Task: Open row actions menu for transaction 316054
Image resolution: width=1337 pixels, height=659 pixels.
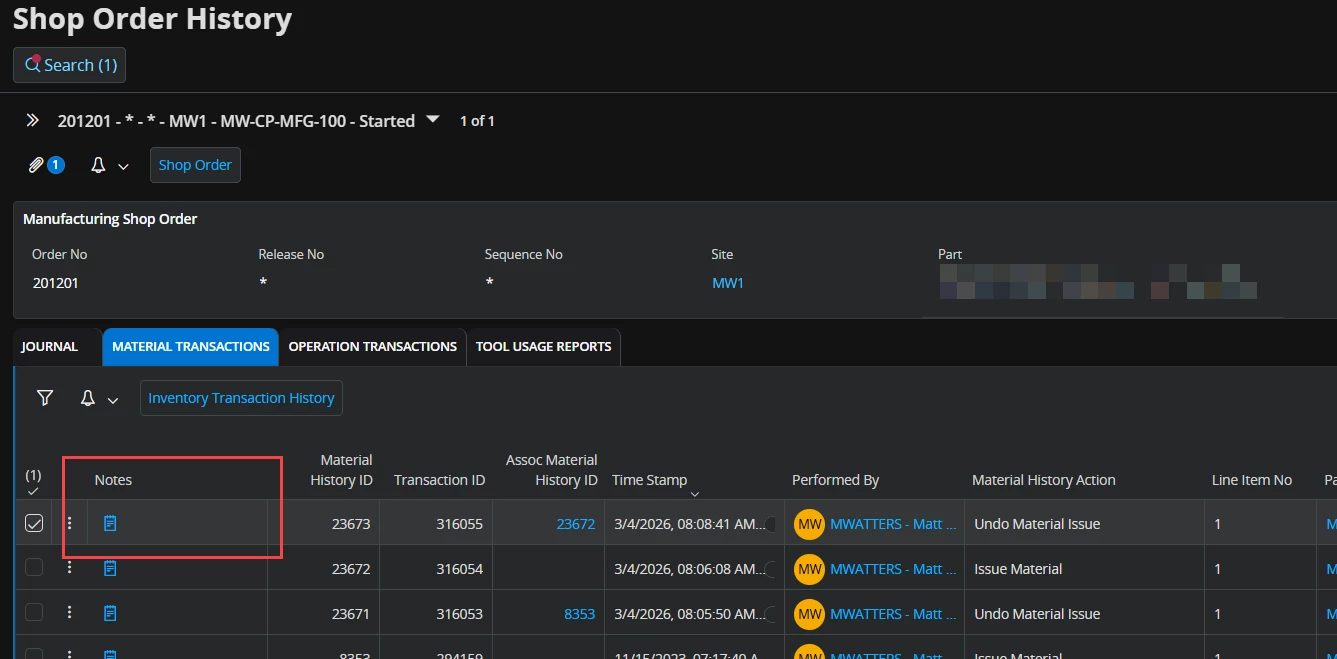Action: click(x=69, y=568)
